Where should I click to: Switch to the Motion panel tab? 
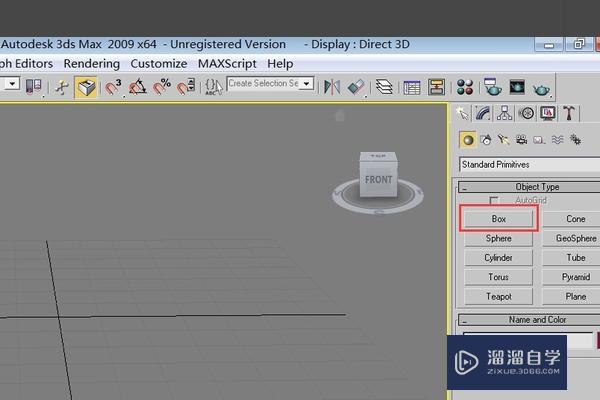point(527,113)
